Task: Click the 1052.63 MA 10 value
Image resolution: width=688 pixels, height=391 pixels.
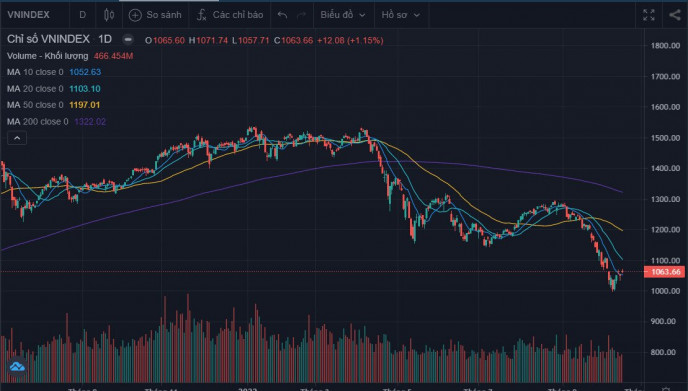Action: (85, 72)
